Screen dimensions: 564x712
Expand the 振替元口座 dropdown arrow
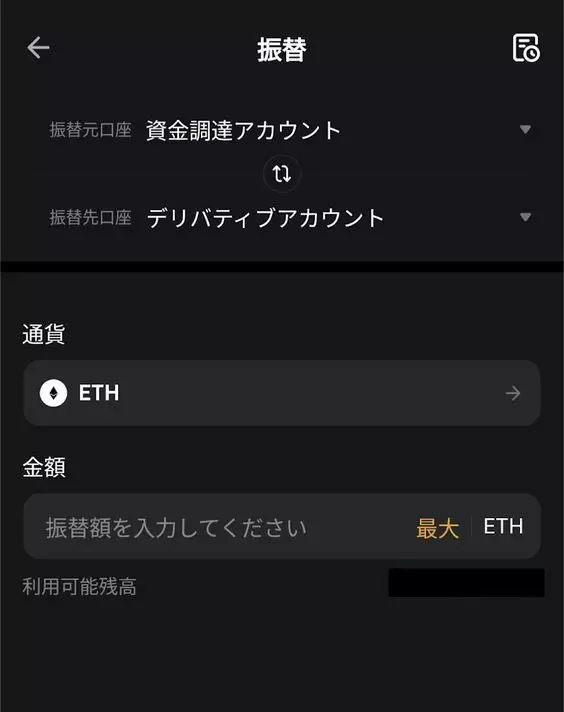(x=525, y=130)
